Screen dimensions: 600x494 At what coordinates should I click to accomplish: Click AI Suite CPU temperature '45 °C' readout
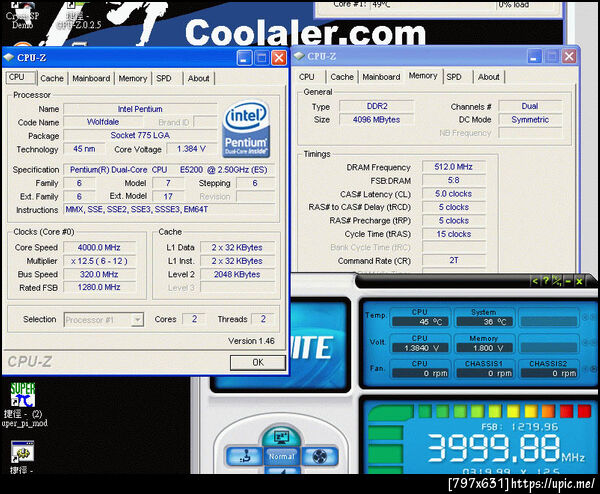click(x=420, y=322)
